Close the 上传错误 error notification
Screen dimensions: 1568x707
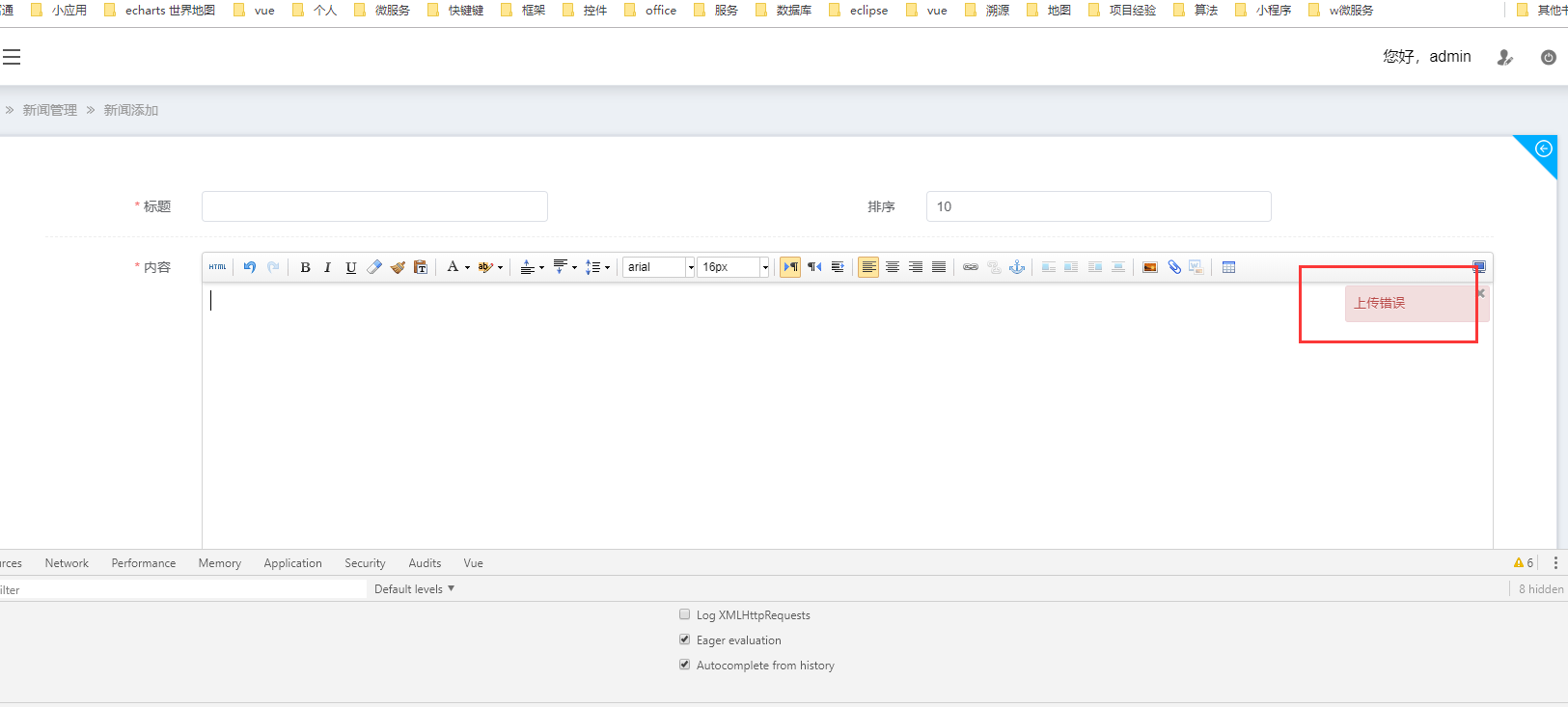pyautogui.click(x=1481, y=293)
